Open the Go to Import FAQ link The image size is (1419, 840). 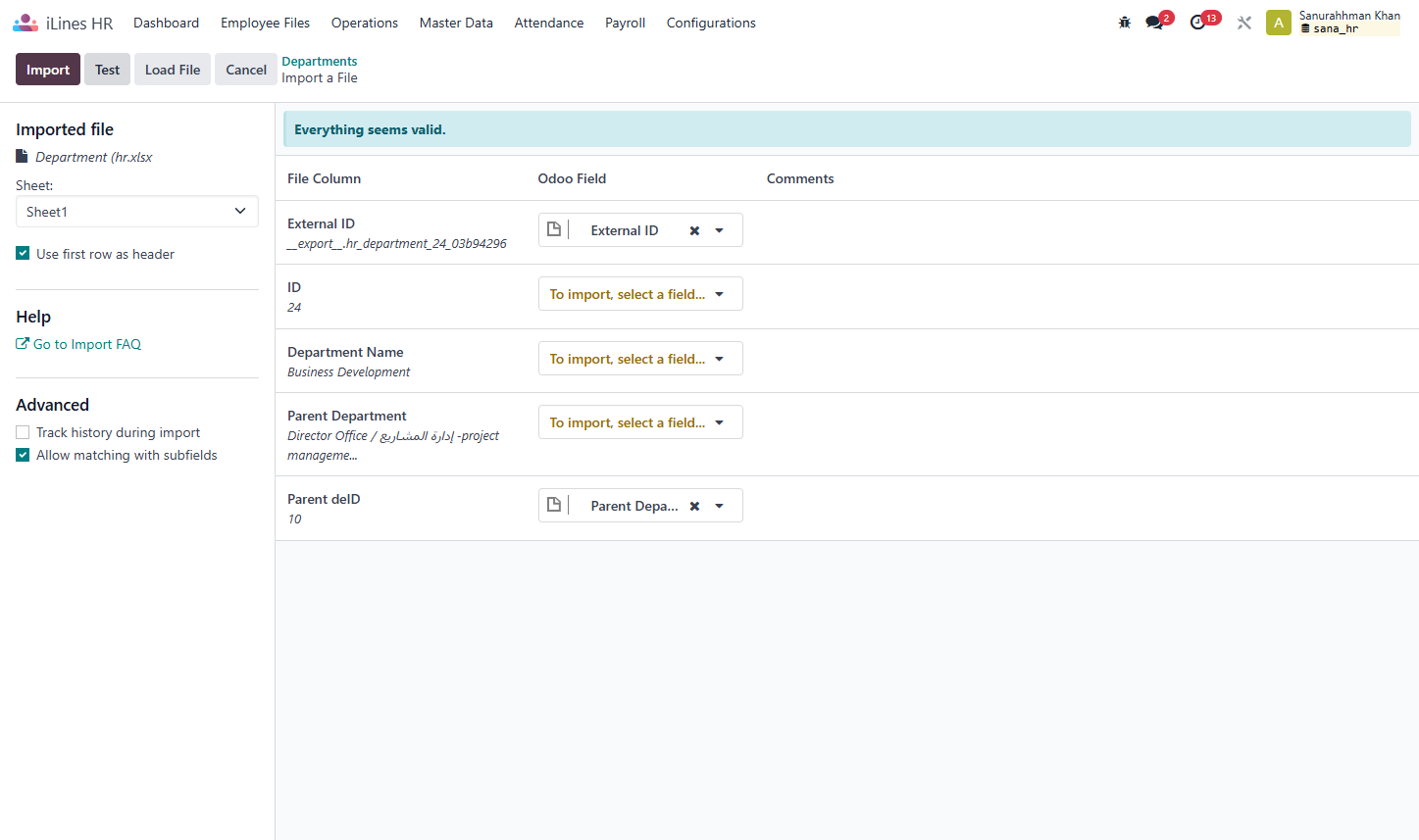coord(78,344)
